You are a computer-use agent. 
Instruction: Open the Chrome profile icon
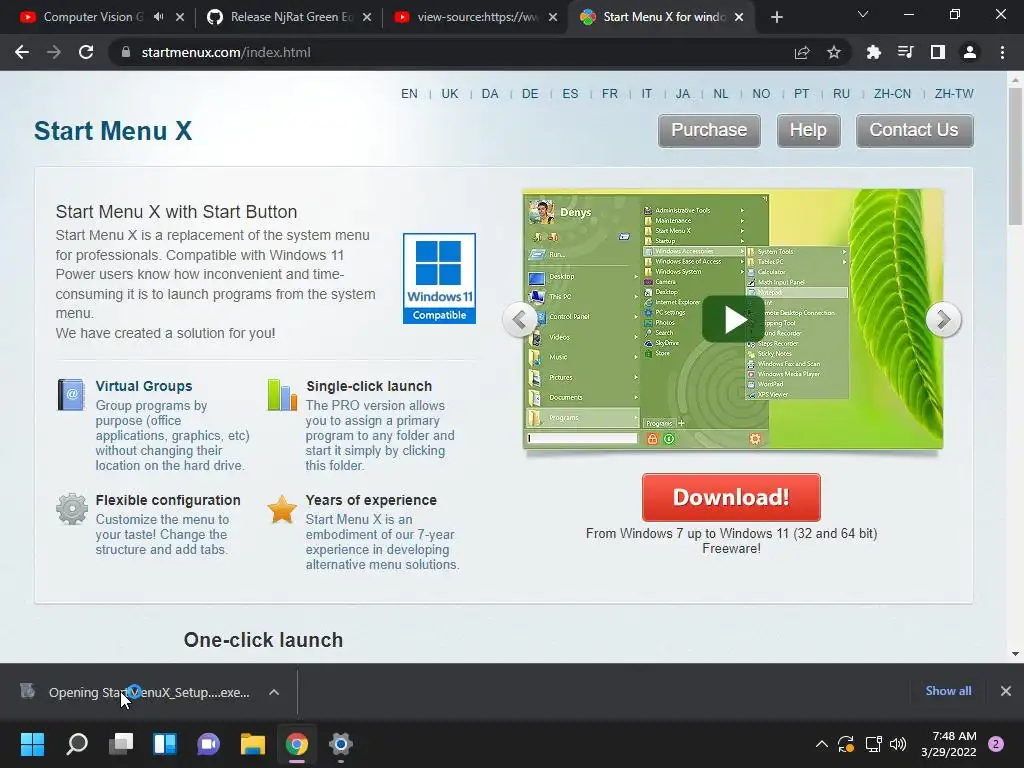[x=969, y=52]
